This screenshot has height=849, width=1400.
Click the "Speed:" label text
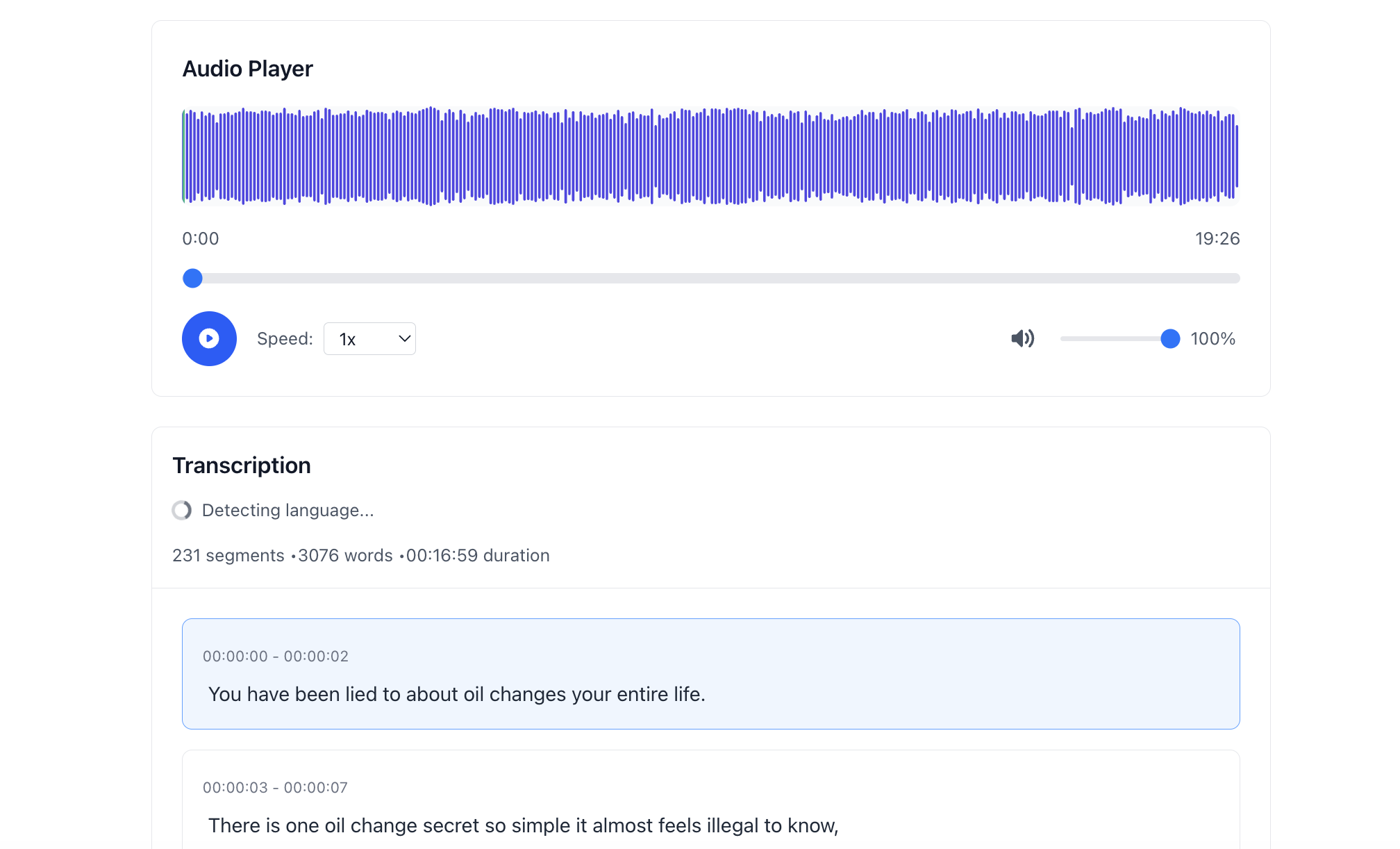pos(285,339)
